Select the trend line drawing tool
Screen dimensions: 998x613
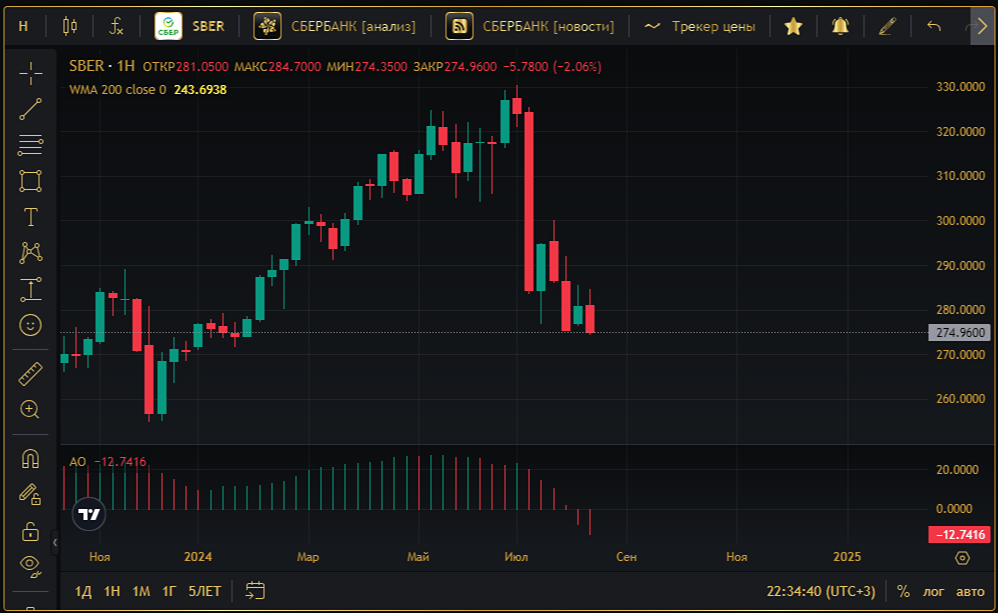click(31, 109)
